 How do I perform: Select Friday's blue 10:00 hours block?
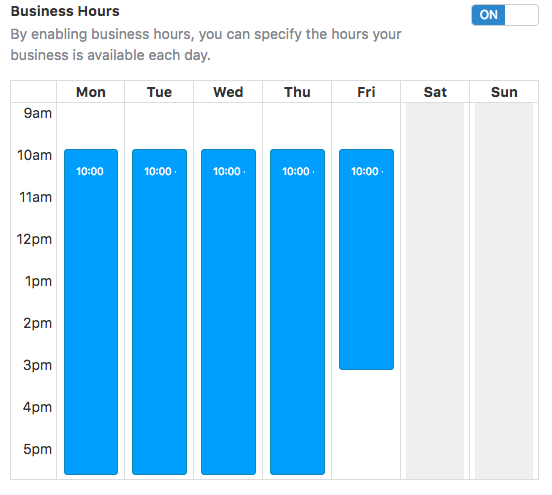click(x=366, y=259)
